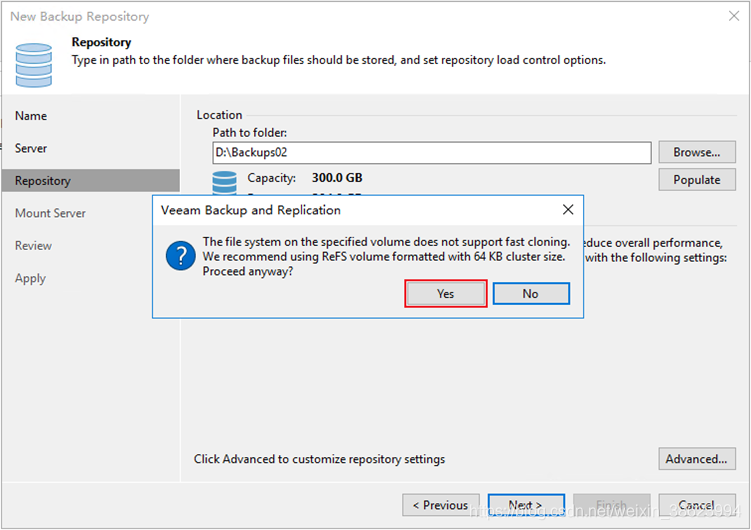This screenshot has height=530, width=751.
Task: Proceed with the Next button
Action: 526,505
